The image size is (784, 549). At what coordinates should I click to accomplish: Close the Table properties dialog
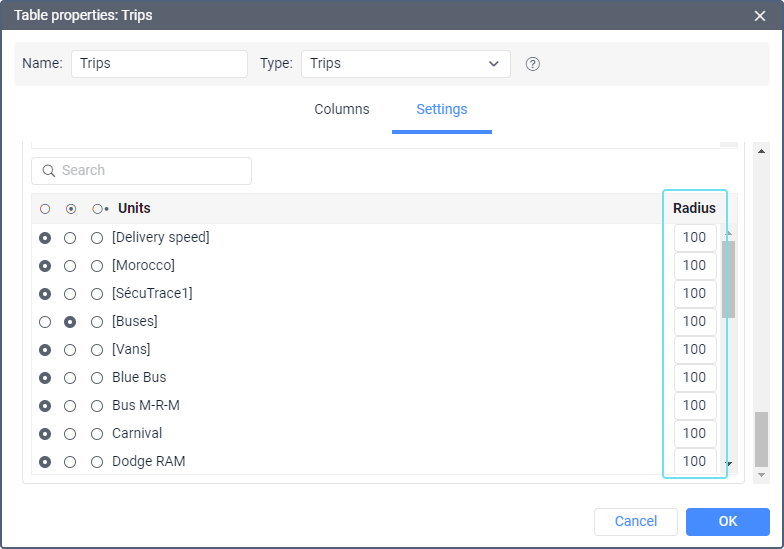click(760, 16)
